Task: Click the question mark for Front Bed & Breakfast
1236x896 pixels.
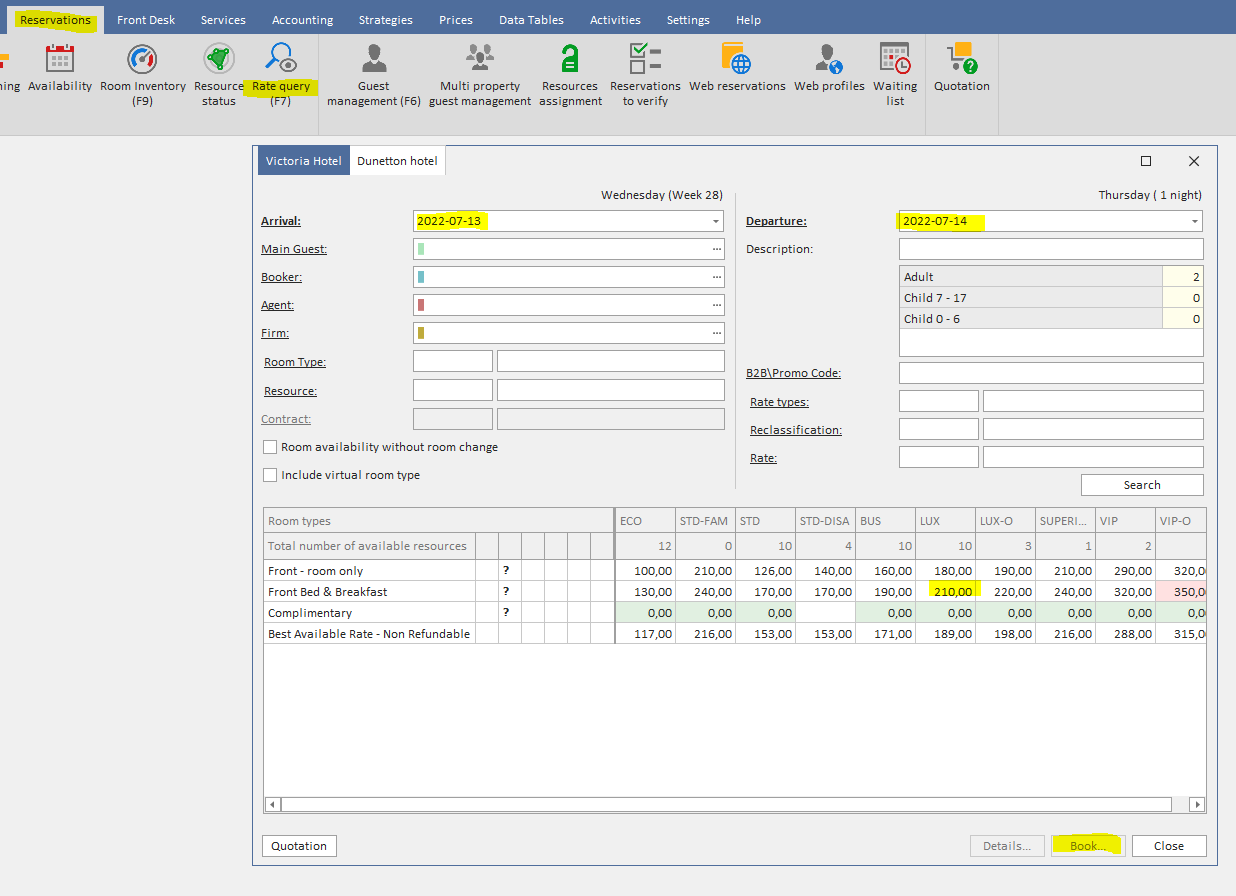Action: click(x=506, y=592)
